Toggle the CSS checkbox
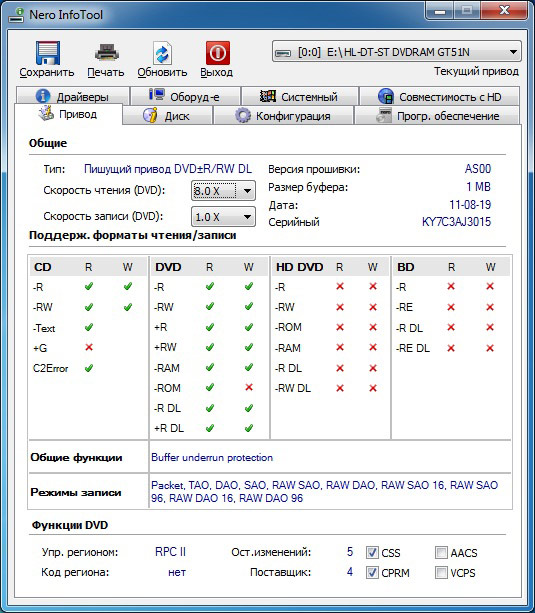 pos(372,552)
